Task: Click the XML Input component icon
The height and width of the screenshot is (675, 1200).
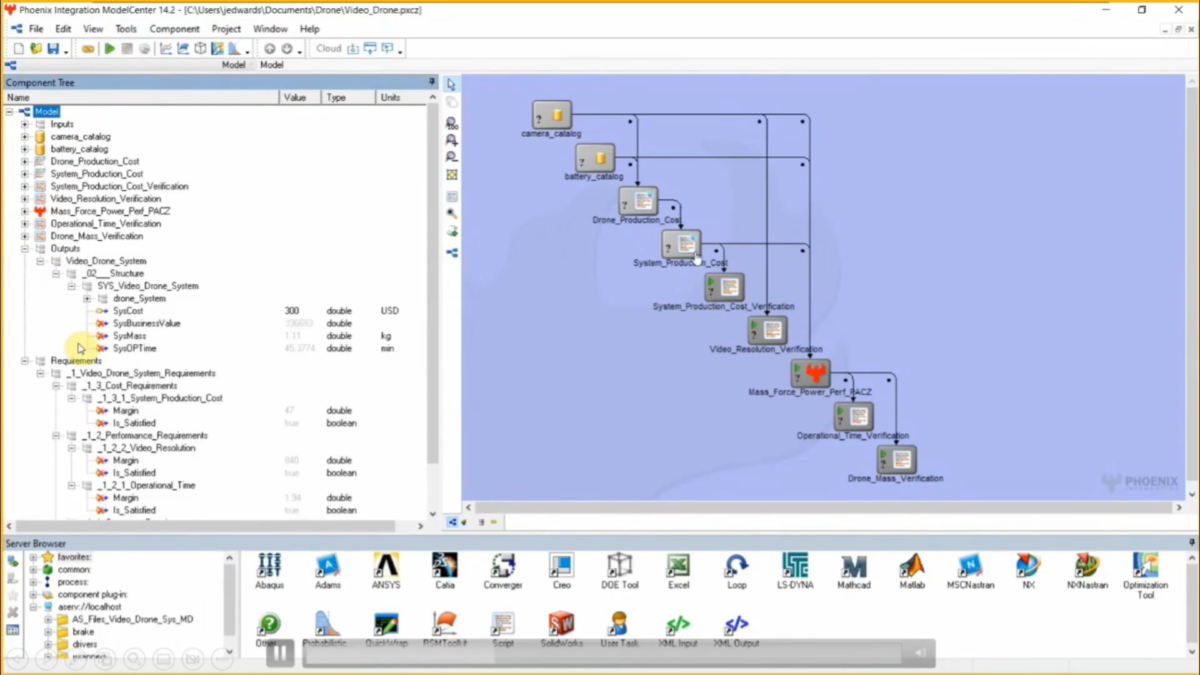Action: coord(678,631)
